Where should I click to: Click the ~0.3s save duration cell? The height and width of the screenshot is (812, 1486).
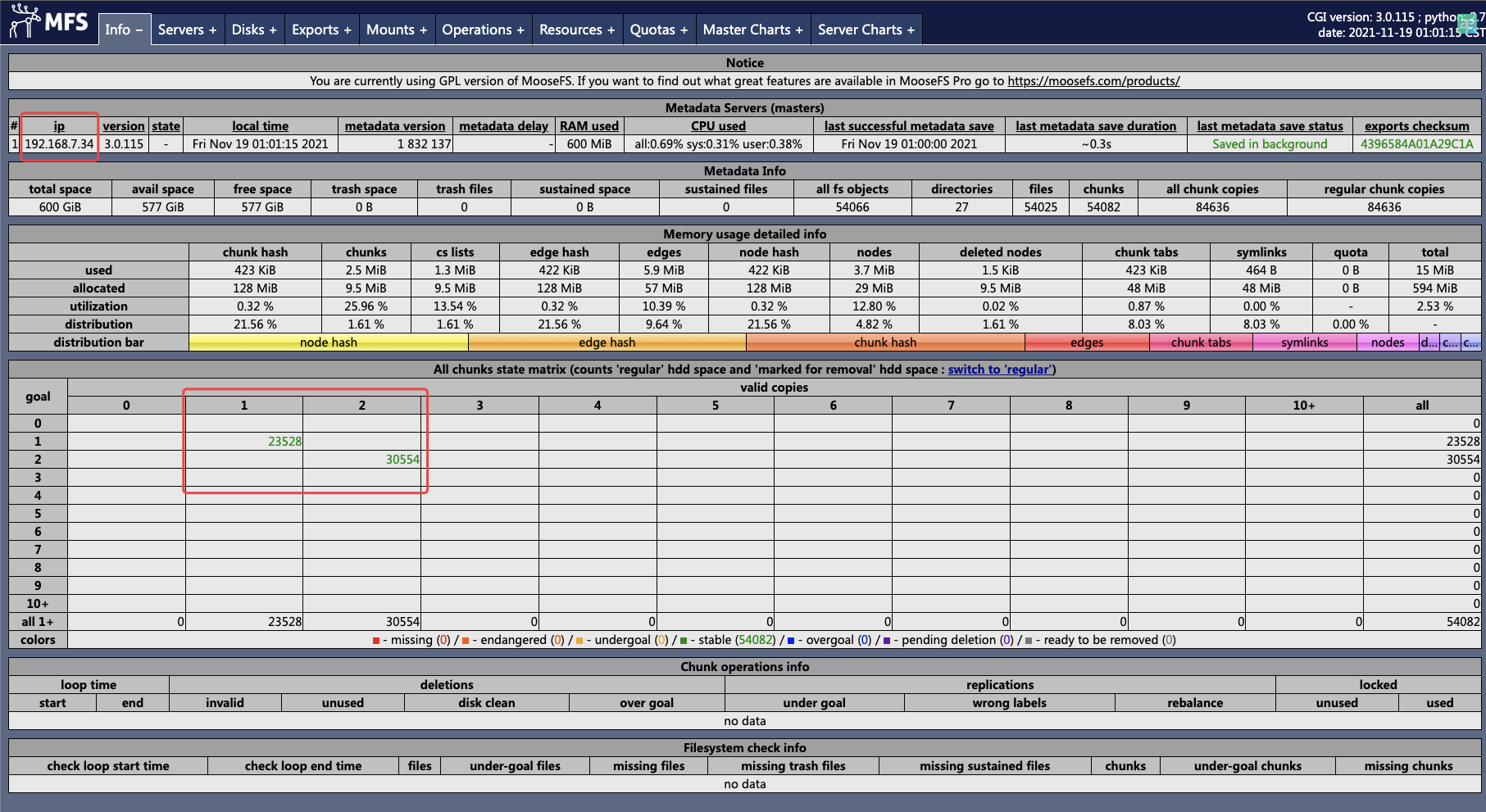click(x=1096, y=144)
